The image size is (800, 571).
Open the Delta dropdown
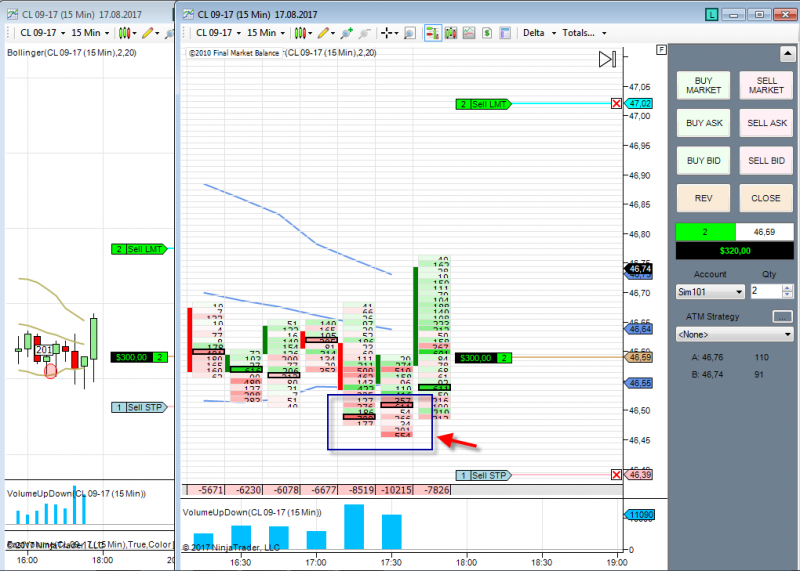[x=539, y=33]
